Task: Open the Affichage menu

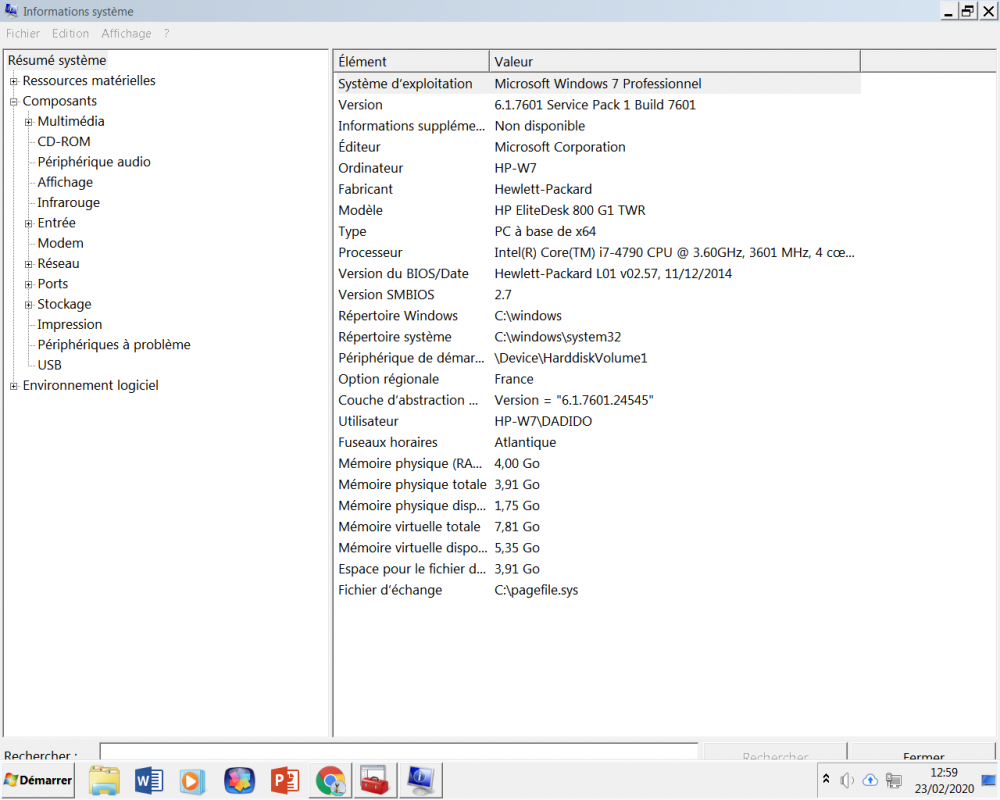Action: (x=126, y=33)
